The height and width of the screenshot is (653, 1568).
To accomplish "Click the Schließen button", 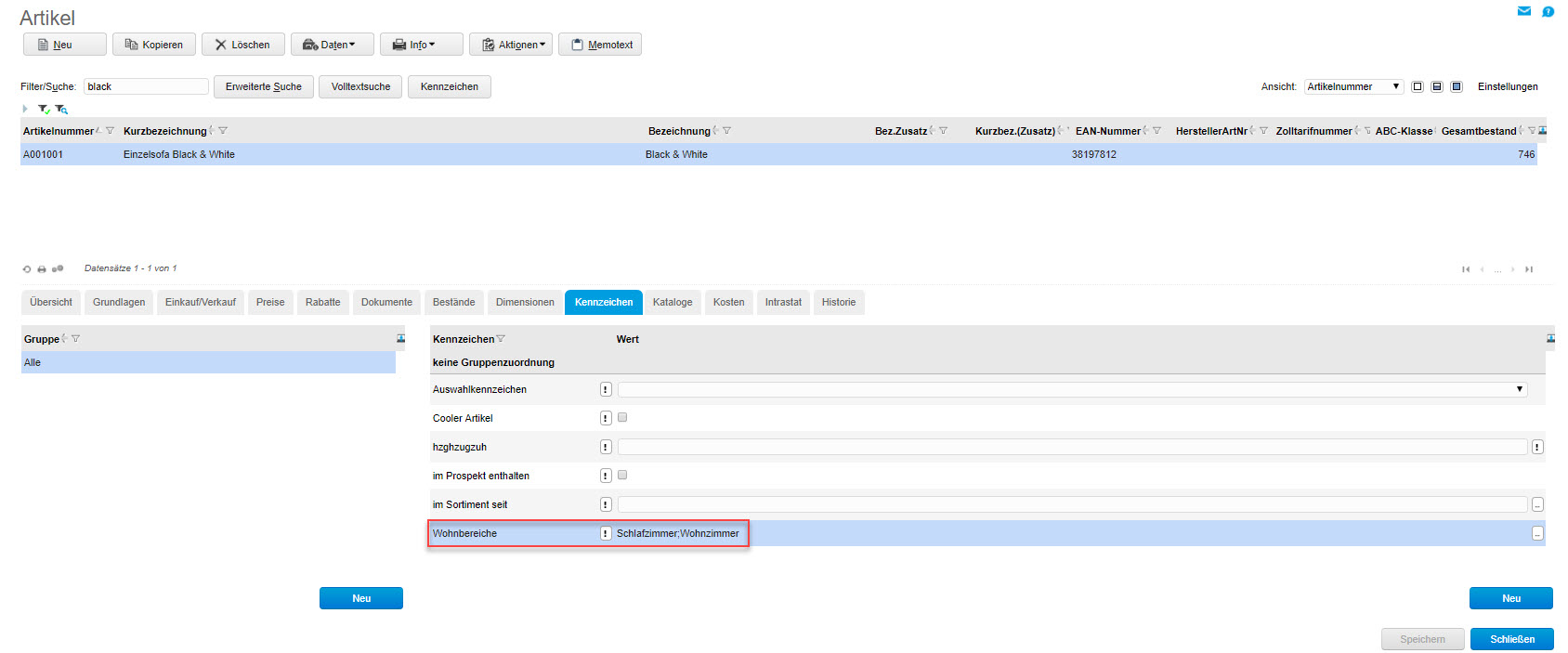I will 1511,639.
